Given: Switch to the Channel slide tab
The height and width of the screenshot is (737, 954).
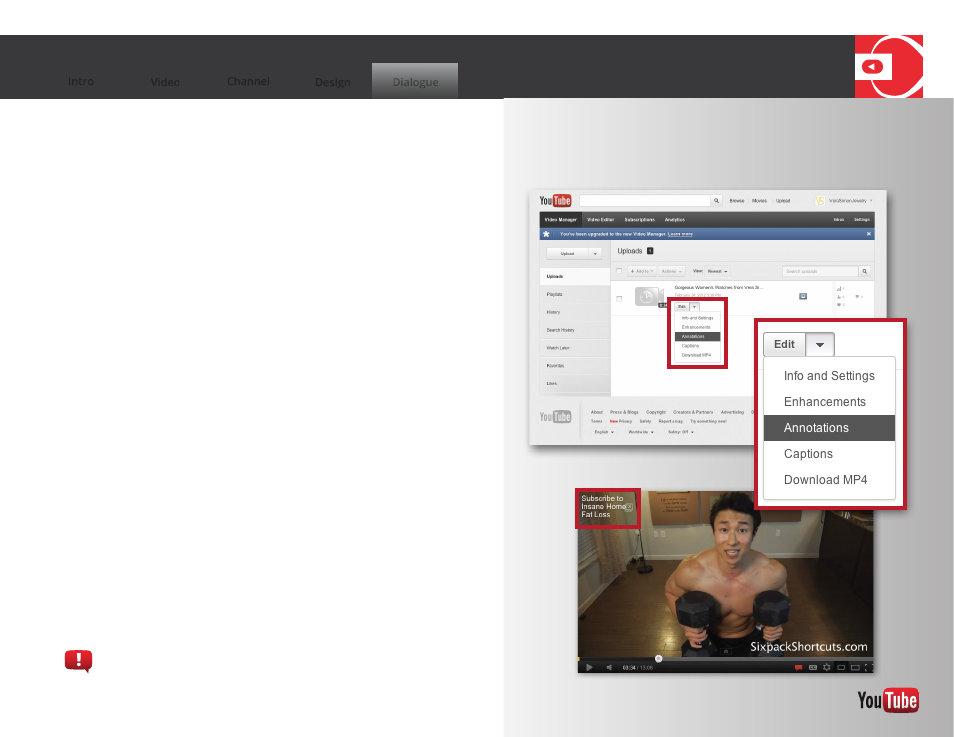Looking at the screenshot, I should coord(248,82).
